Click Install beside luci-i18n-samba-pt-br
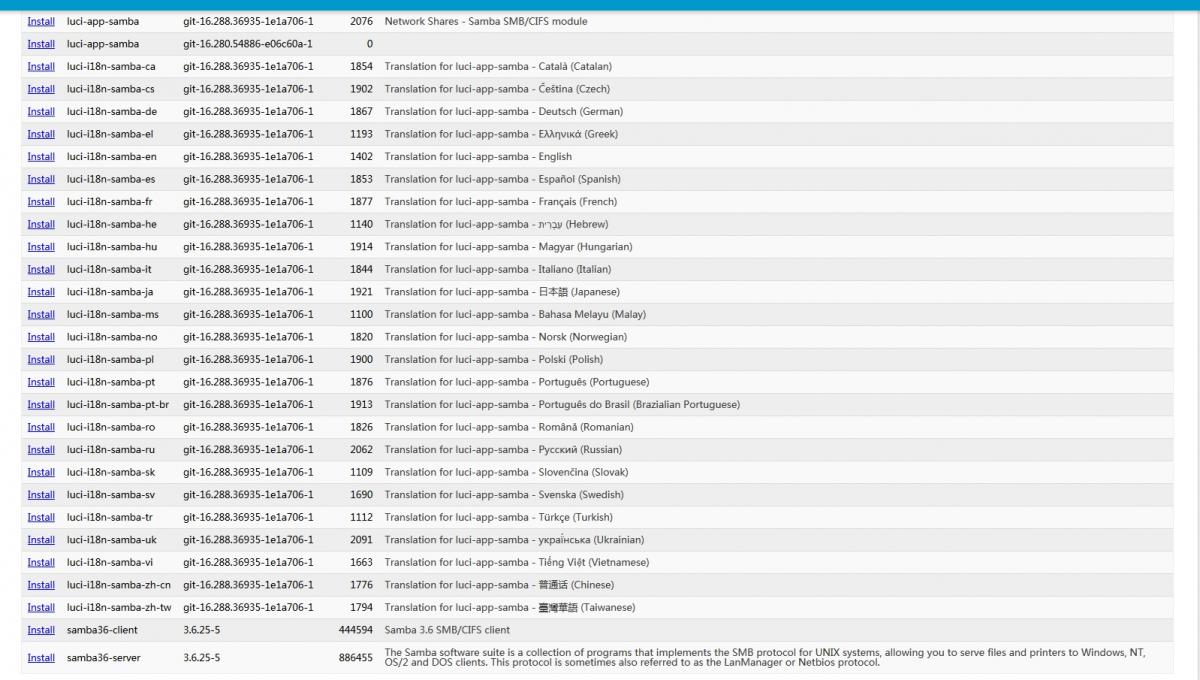This screenshot has height=680, width=1200. [x=41, y=404]
